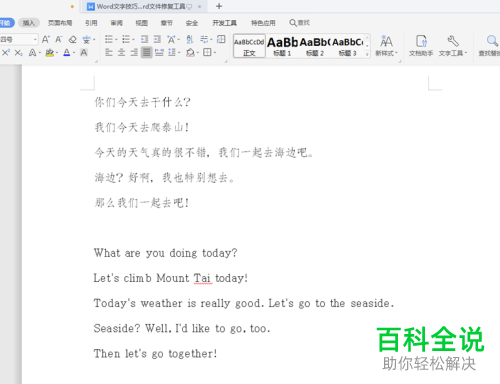This screenshot has height=384, width=500.
Task: Toggle justify alignment
Action: [146, 53]
